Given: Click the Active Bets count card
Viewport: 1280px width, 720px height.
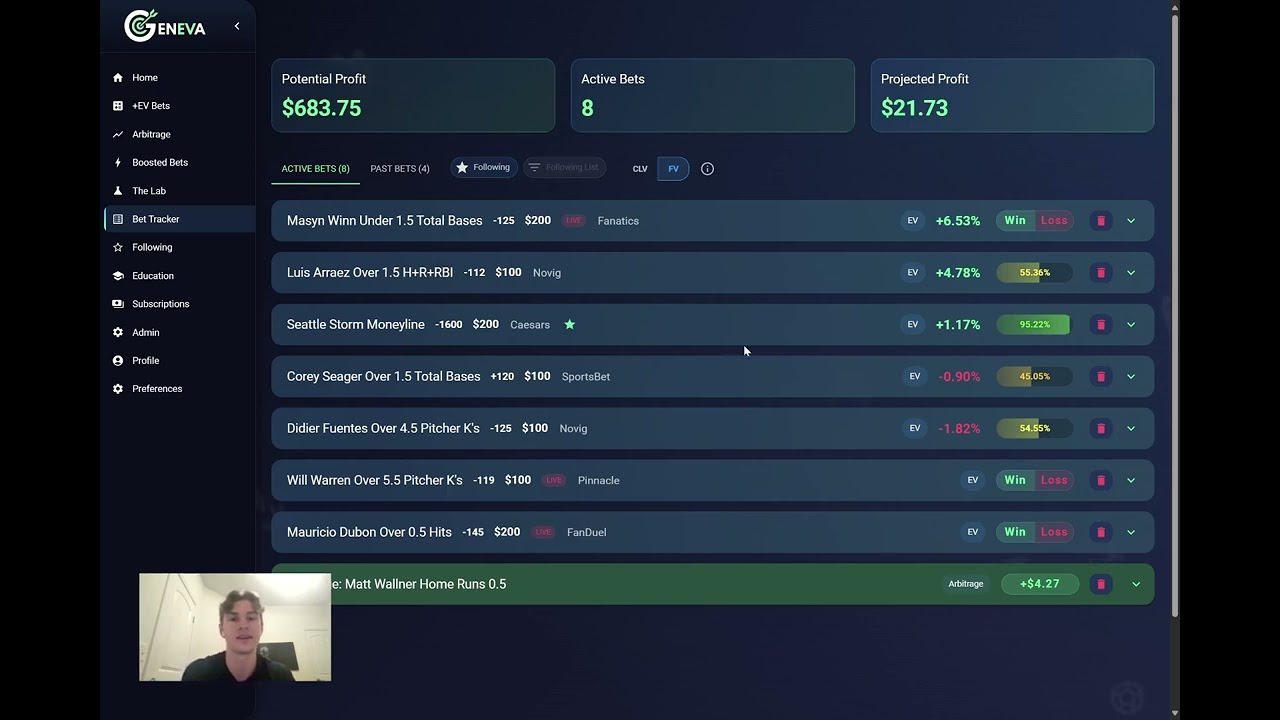Looking at the screenshot, I should click(x=713, y=95).
